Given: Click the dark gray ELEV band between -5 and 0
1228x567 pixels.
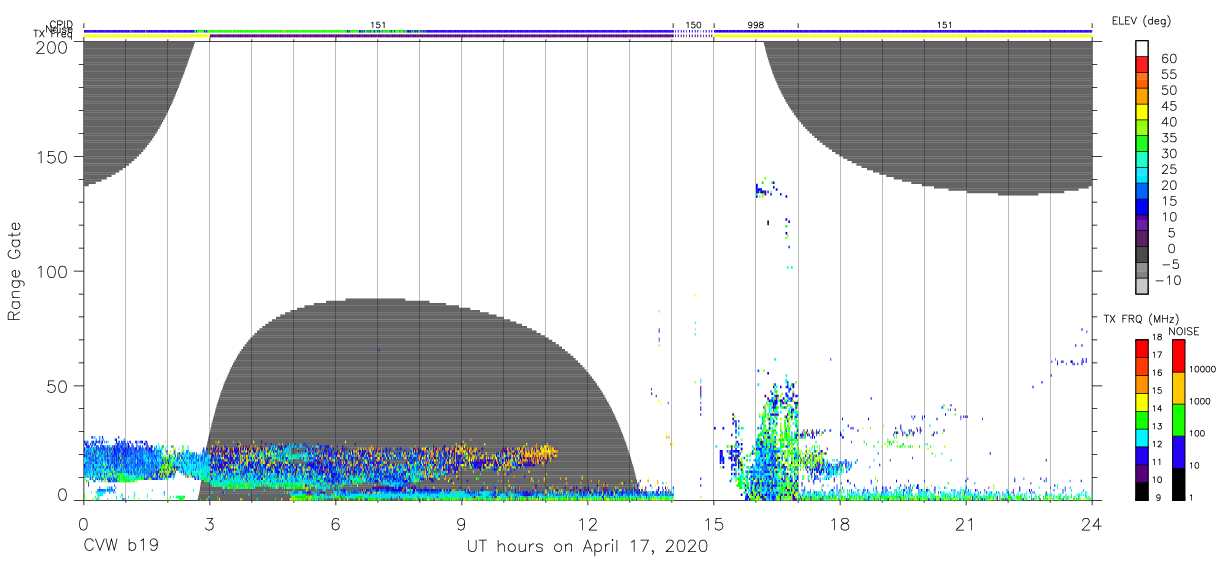Looking at the screenshot, I should pyautogui.click(x=1141, y=255).
